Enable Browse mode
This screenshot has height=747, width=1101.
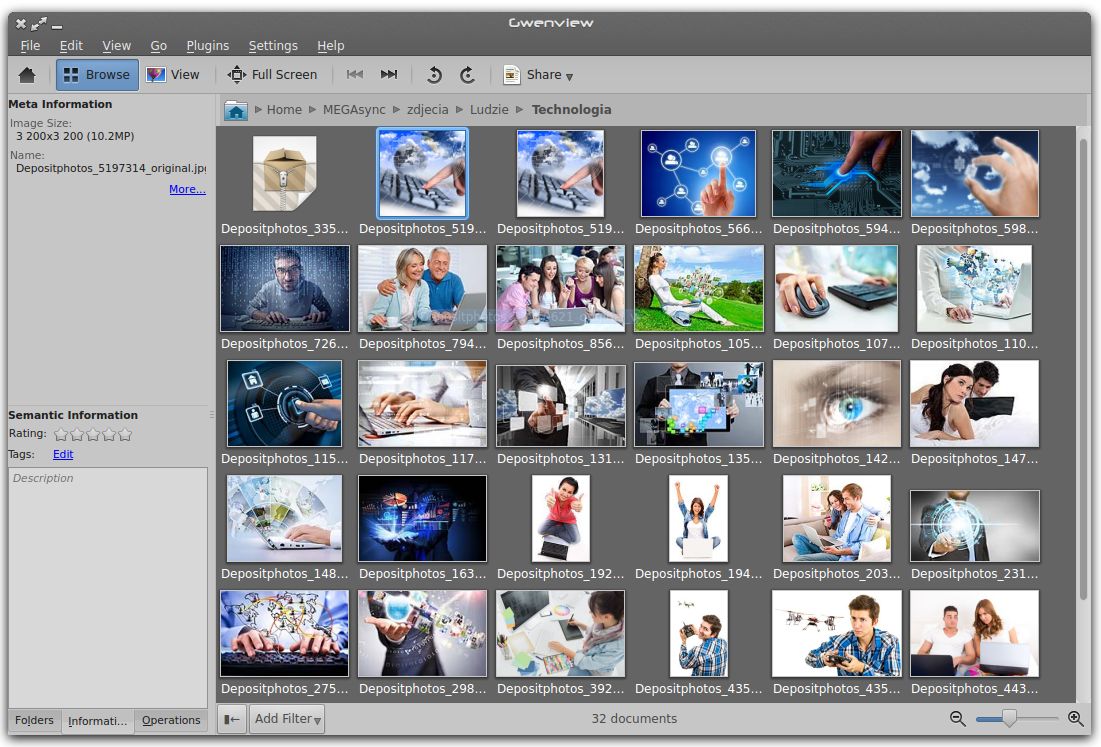tap(96, 74)
